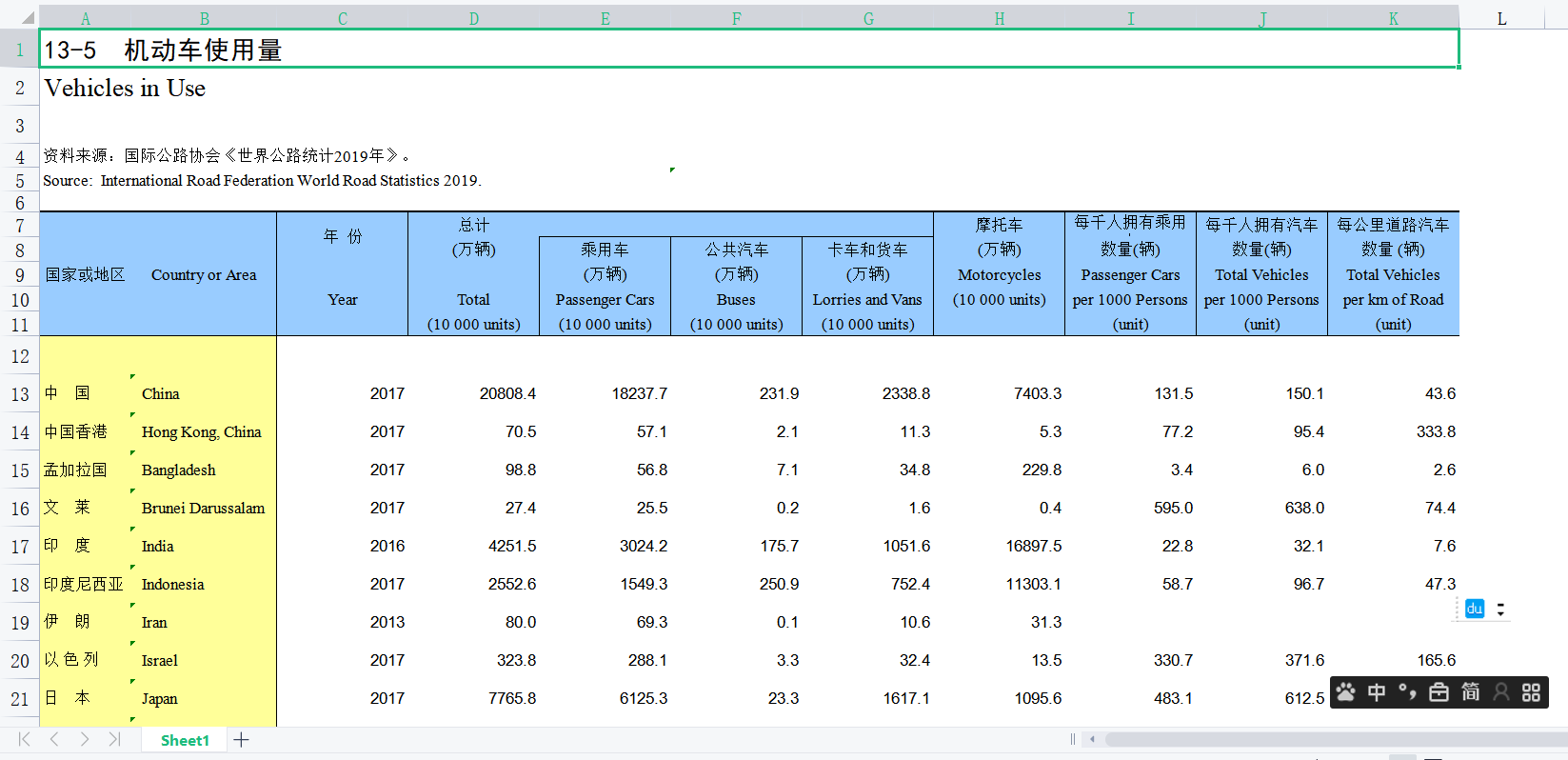
Task: Click the Chinese source note in row 4
Action: pos(227,155)
